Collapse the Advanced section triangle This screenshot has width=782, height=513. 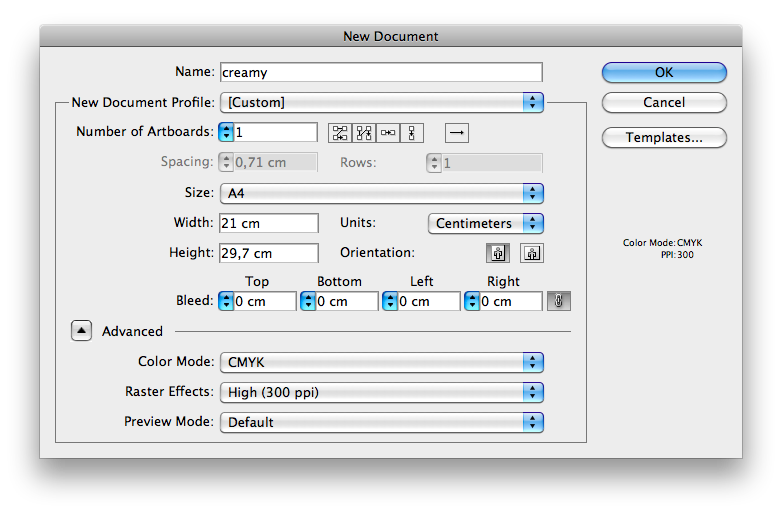[82, 331]
